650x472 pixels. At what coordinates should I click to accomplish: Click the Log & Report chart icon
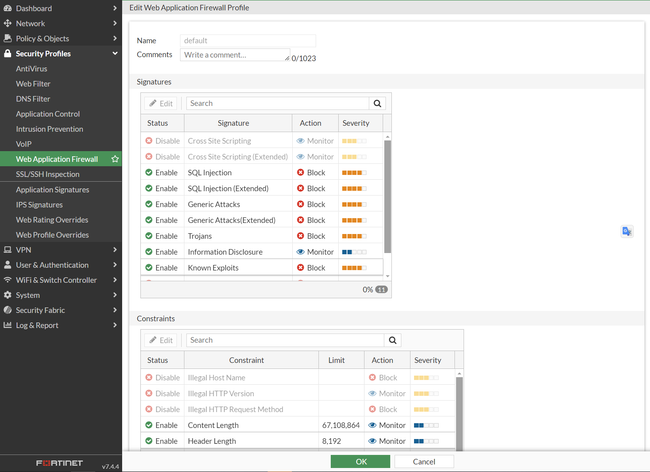click(x=7, y=325)
